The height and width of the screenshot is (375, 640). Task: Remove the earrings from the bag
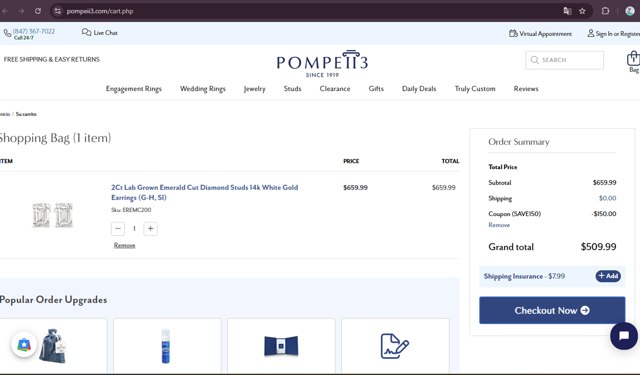(124, 245)
